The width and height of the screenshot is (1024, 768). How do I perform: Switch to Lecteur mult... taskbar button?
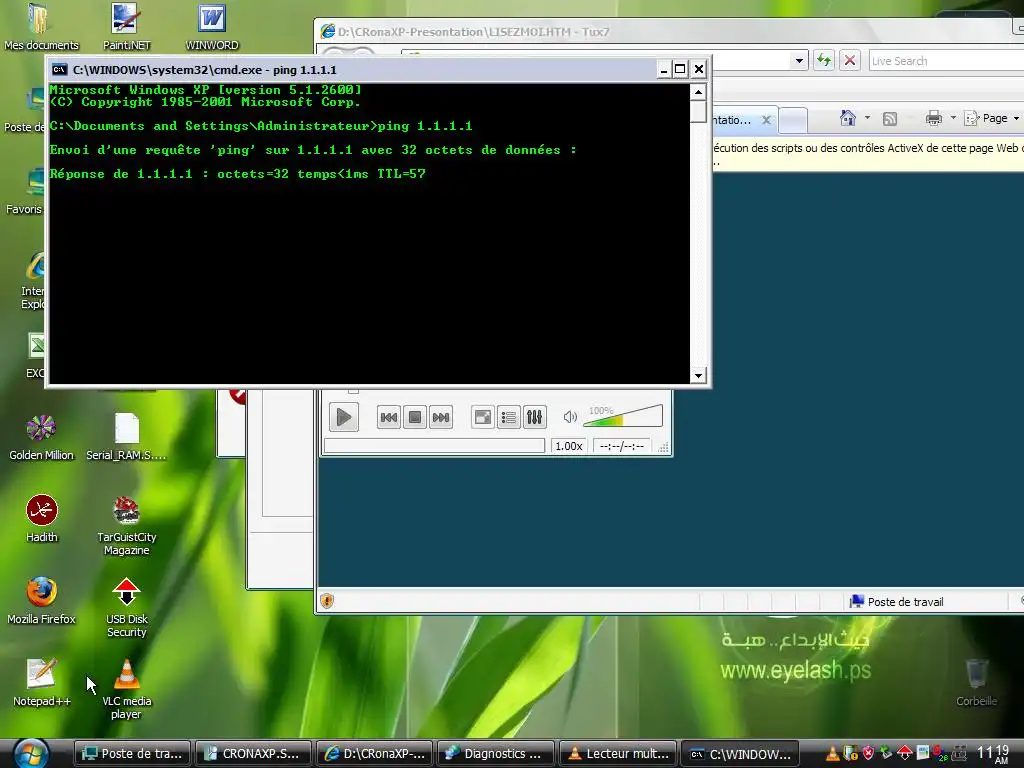coord(617,754)
